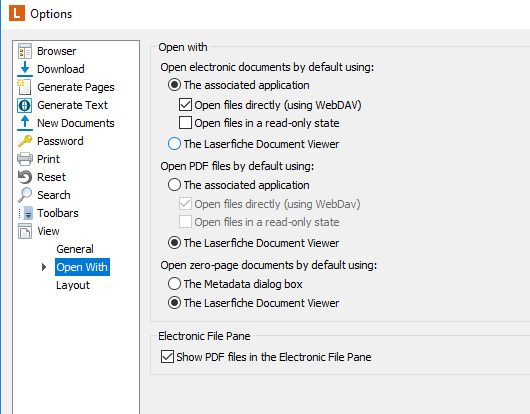The image size is (530, 414).
Task: Expand the Open With tree arrow
Action: pyautogui.click(x=44, y=267)
